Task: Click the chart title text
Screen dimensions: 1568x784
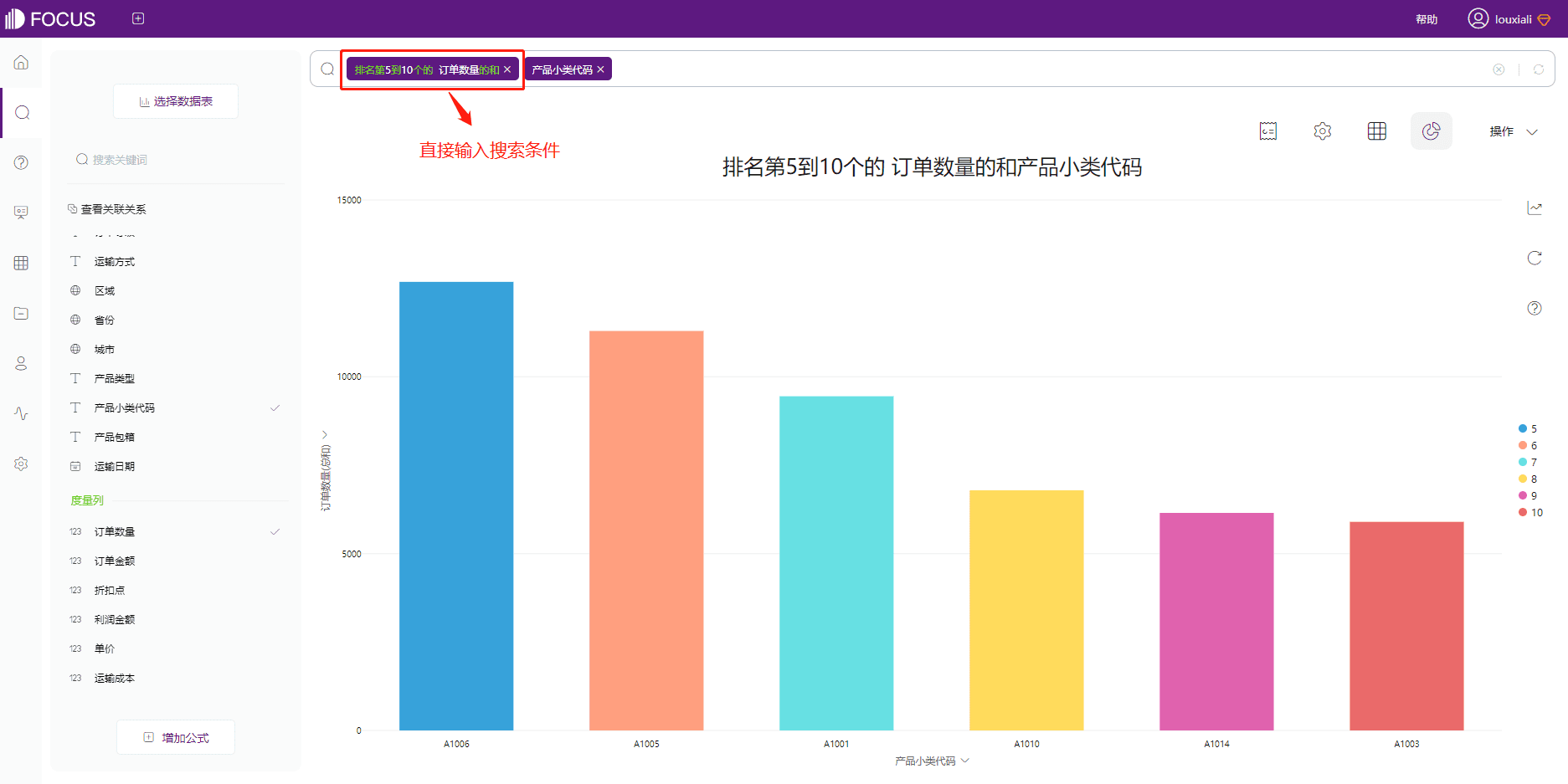Action: (x=932, y=167)
